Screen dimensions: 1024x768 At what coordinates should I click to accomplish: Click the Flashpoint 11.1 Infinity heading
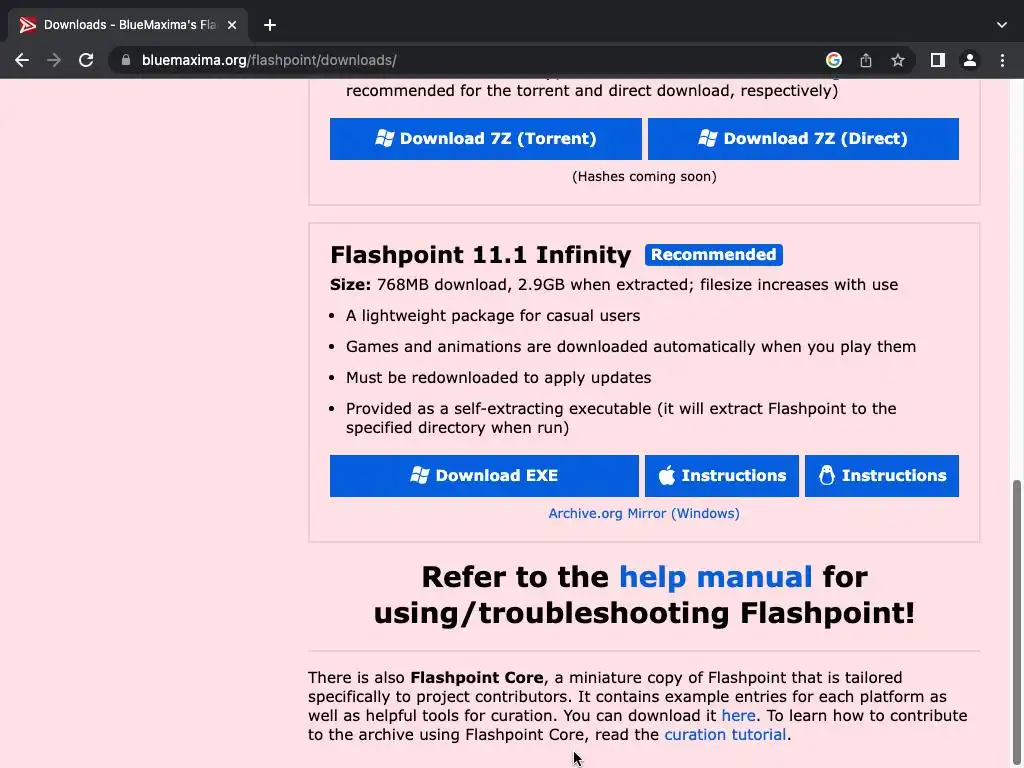point(481,255)
